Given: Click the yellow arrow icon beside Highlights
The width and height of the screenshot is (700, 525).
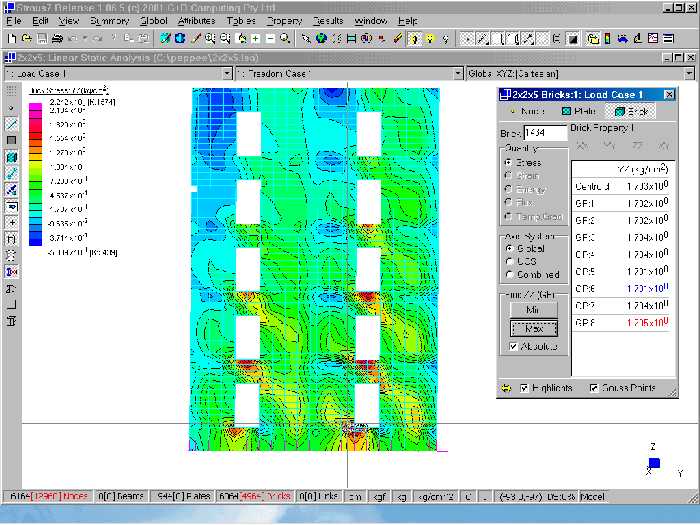Looking at the screenshot, I should pyautogui.click(x=505, y=387).
